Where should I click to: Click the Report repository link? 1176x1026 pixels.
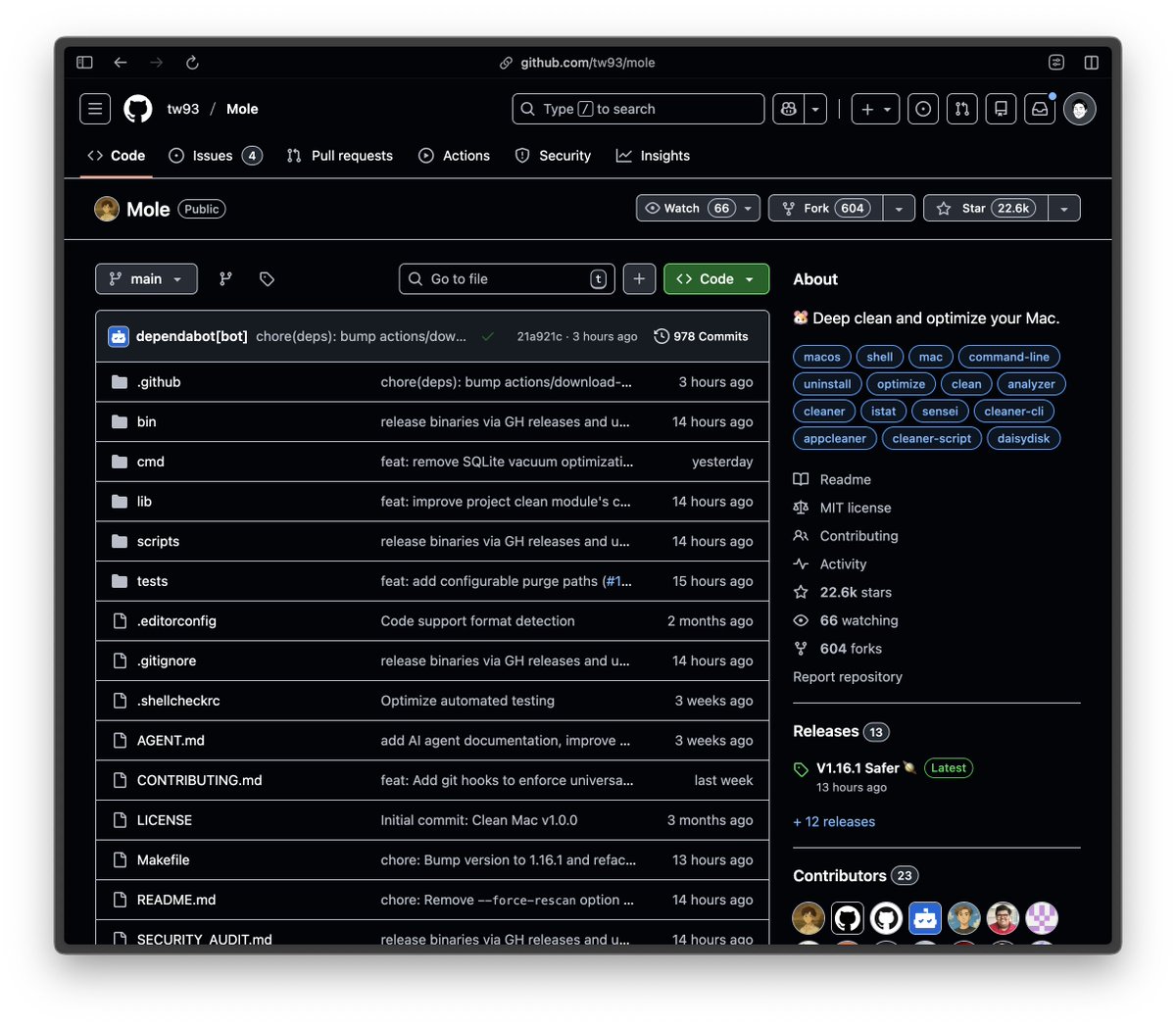848,677
